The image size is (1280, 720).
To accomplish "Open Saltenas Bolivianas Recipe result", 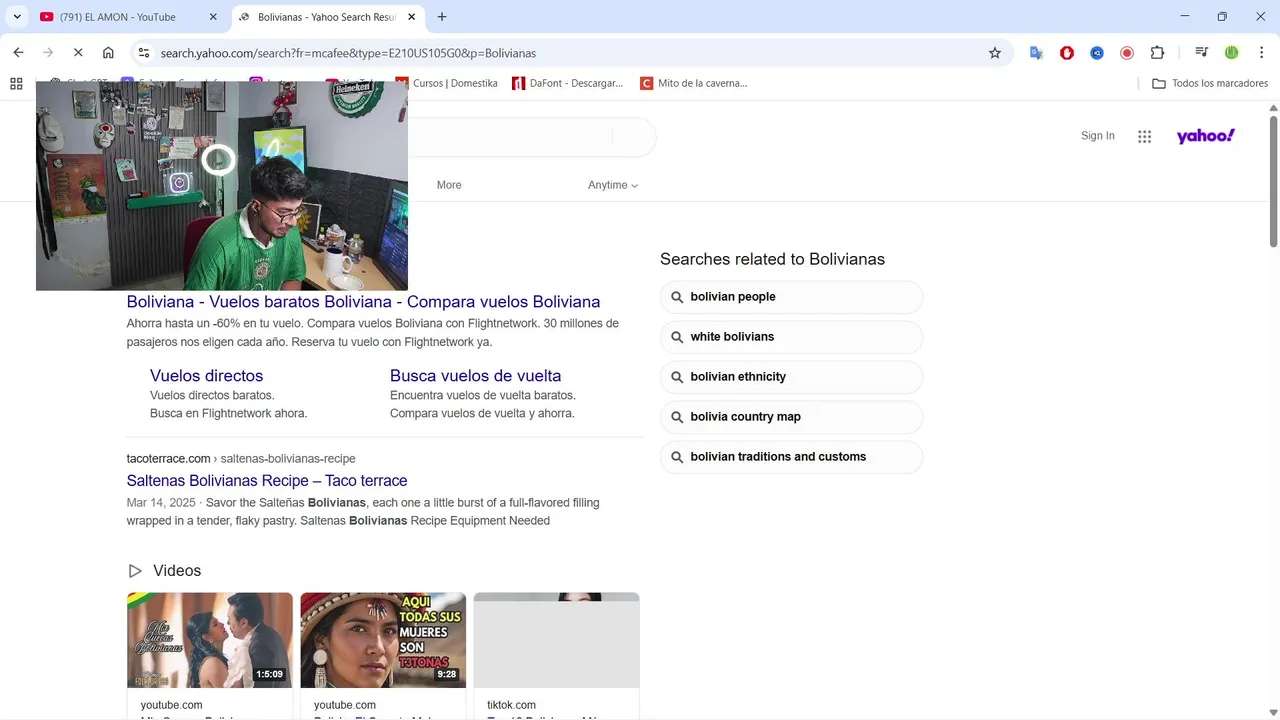I will 267,481.
